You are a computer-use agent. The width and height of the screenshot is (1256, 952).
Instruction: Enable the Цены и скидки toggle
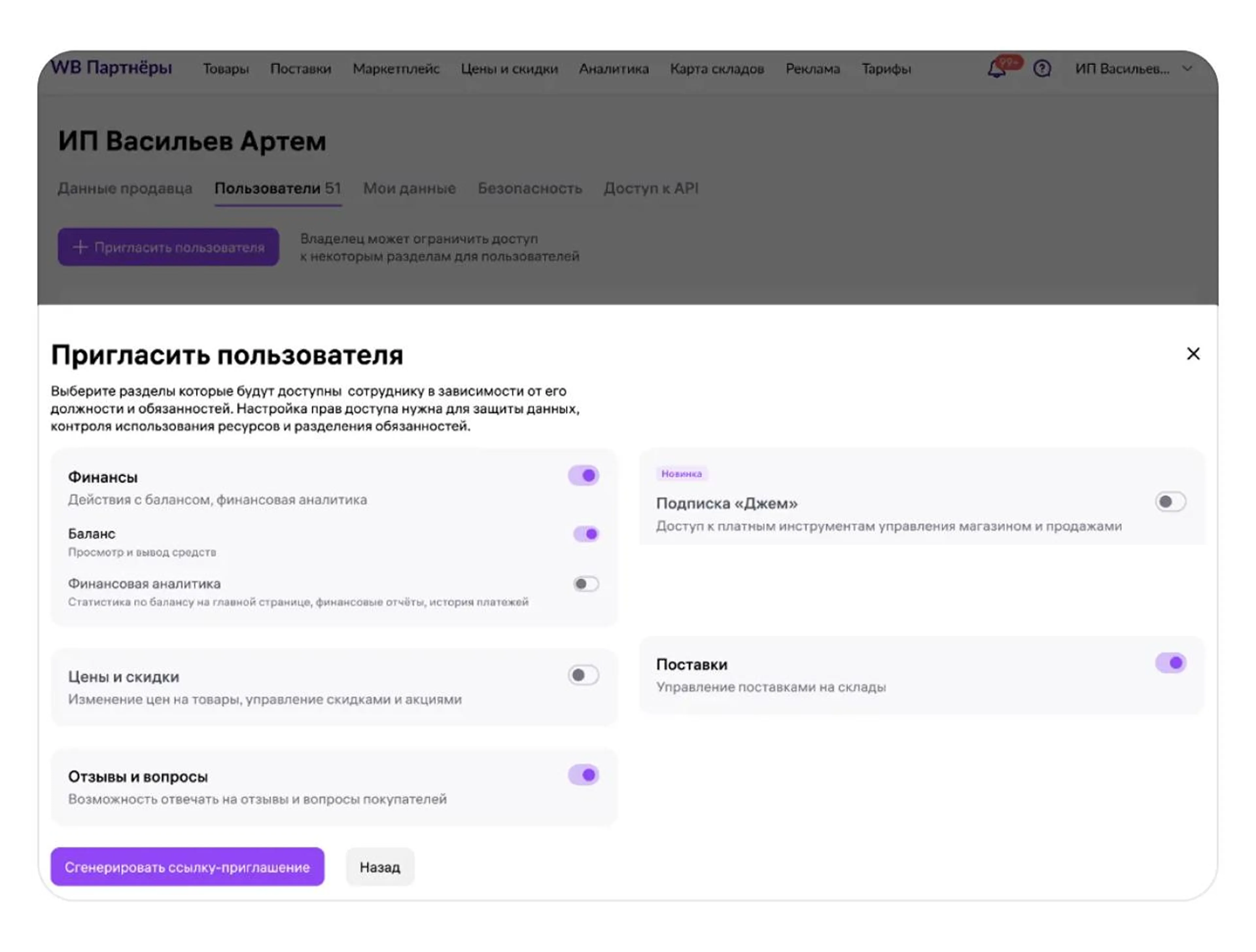583,675
